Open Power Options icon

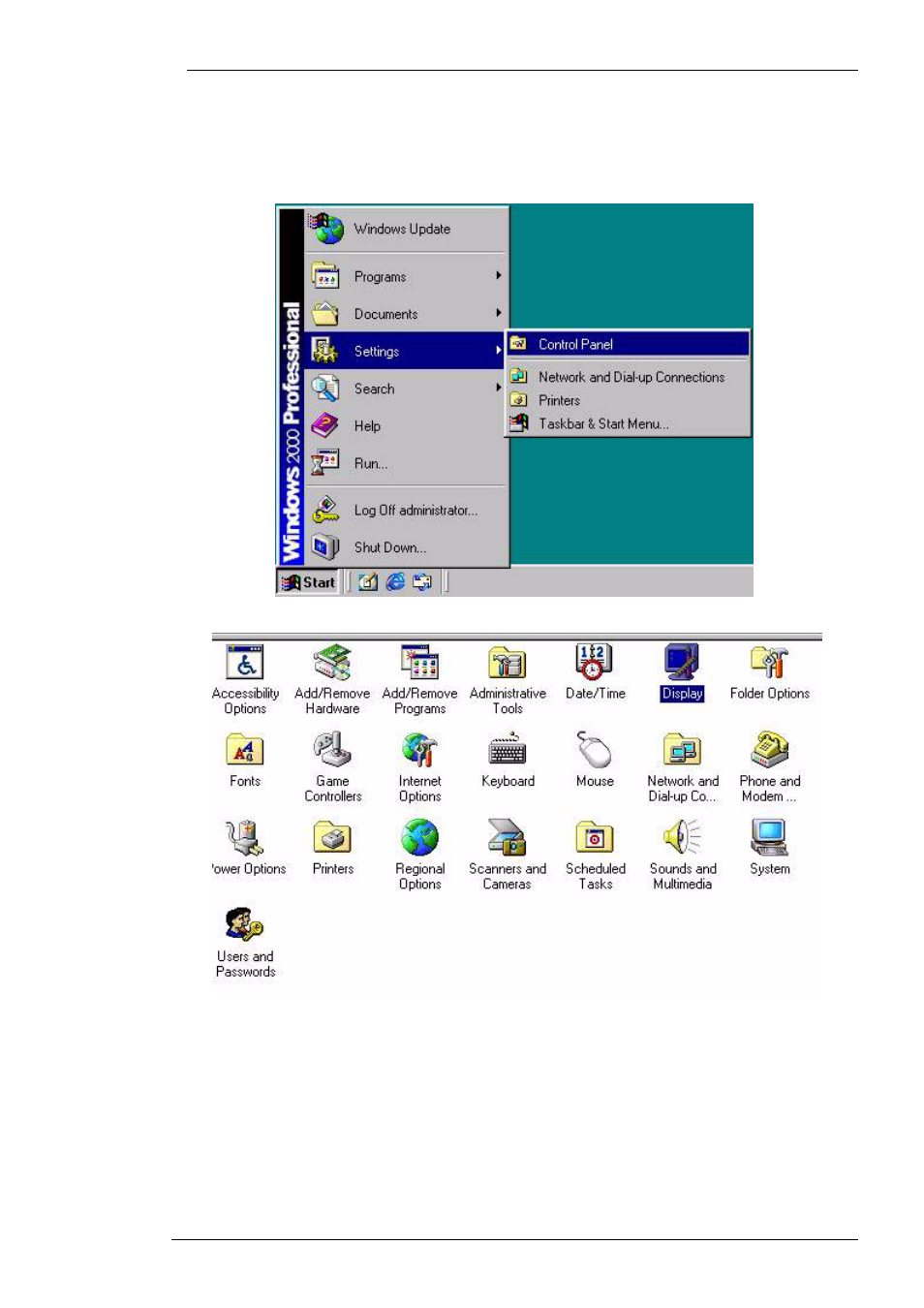tap(245, 838)
